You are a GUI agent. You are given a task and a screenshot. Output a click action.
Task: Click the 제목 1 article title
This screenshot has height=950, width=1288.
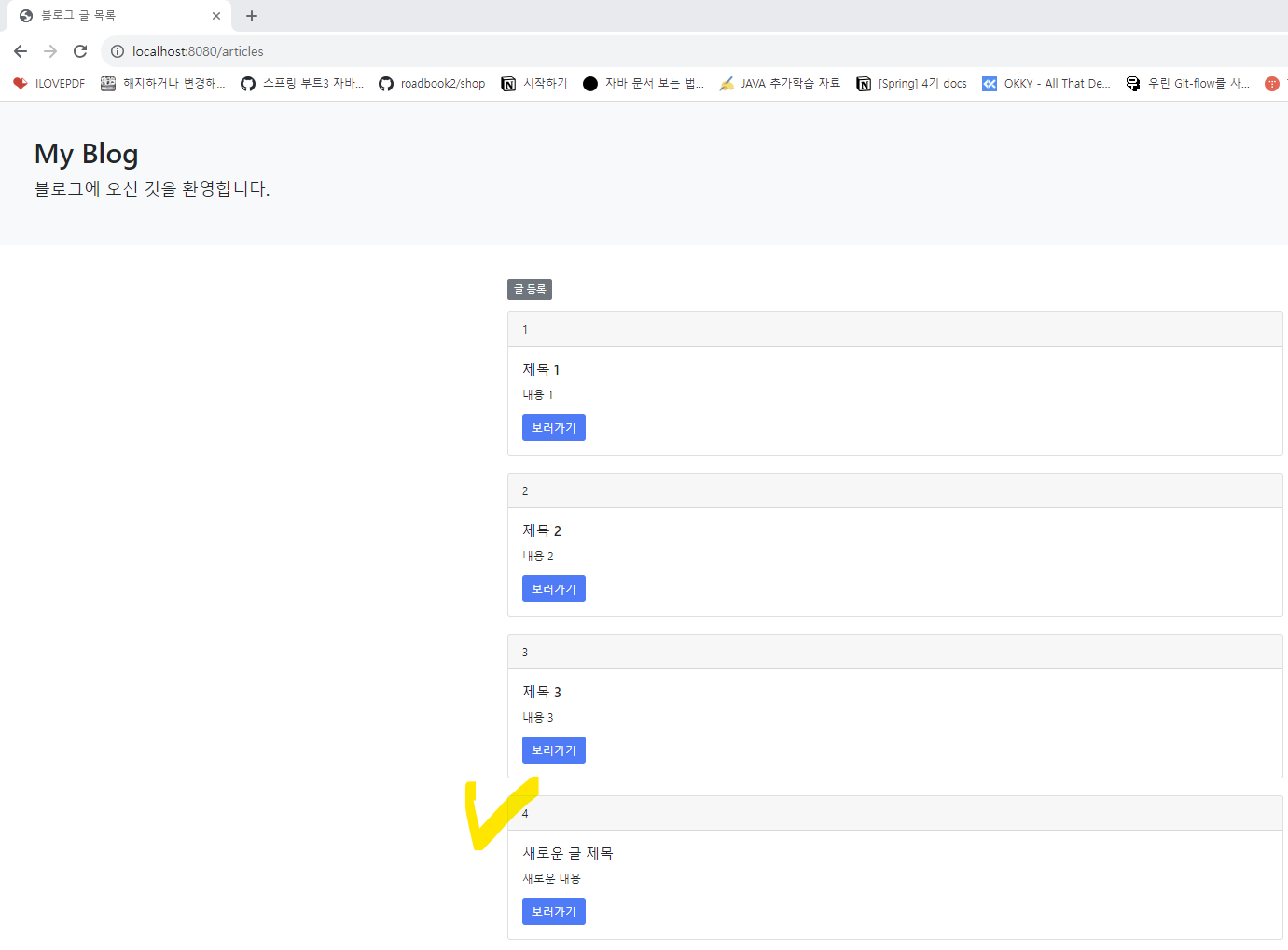(x=541, y=369)
